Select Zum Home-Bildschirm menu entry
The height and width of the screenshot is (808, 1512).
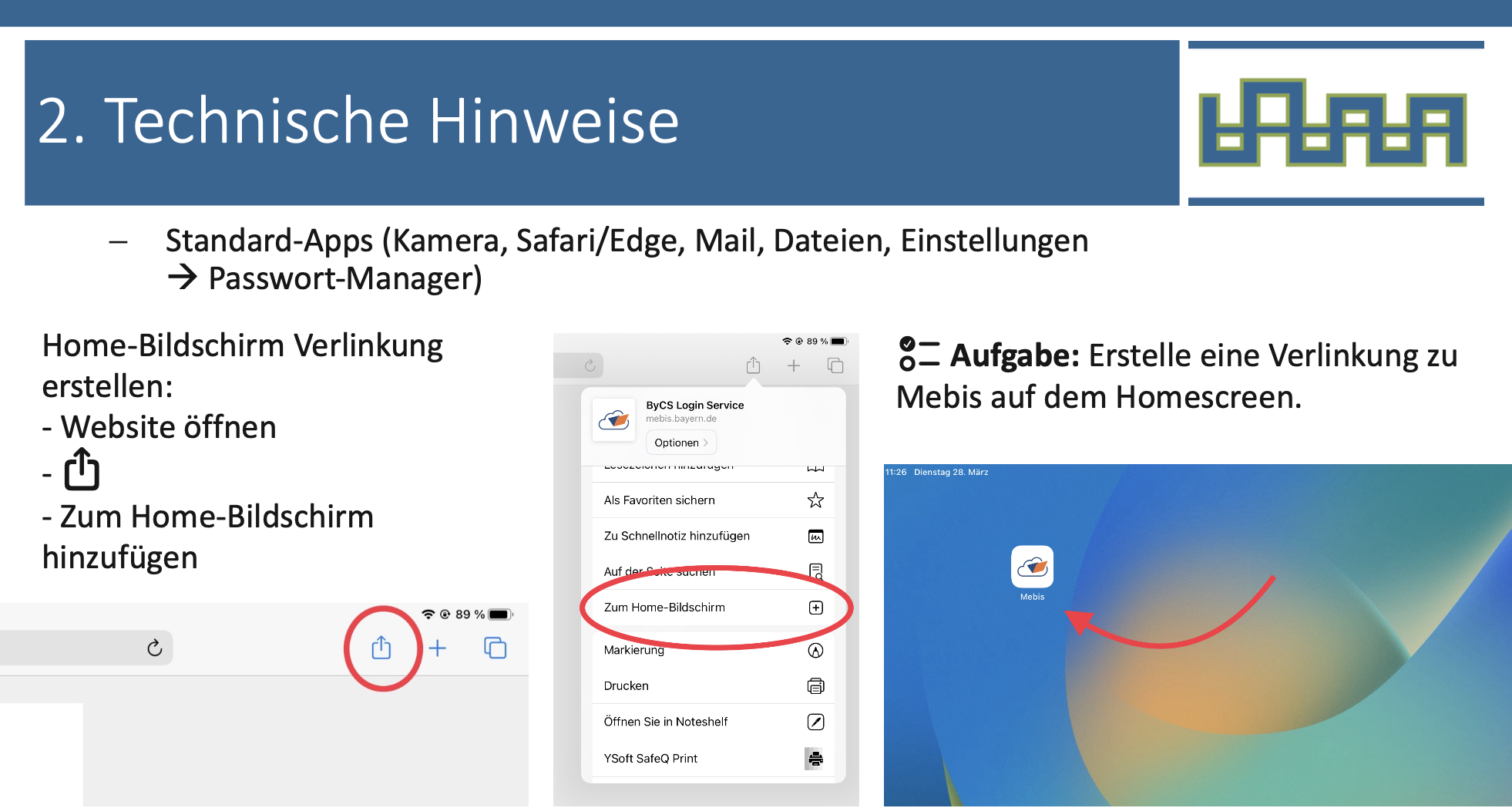(664, 608)
